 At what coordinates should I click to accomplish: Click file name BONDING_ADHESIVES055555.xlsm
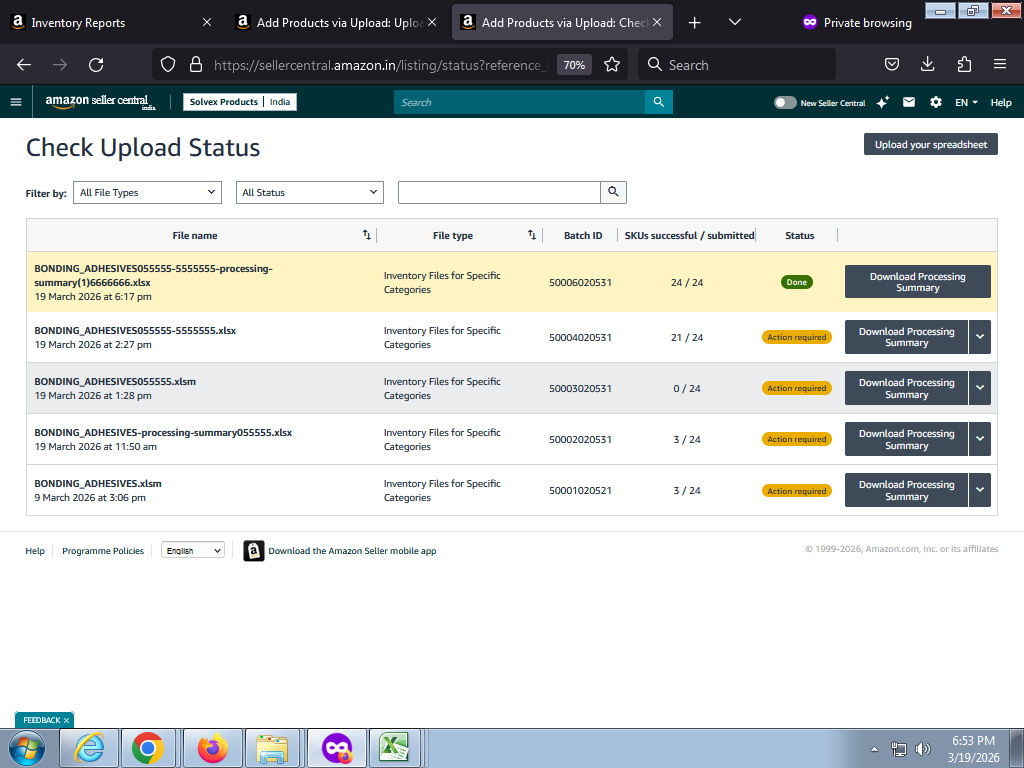(115, 381)
